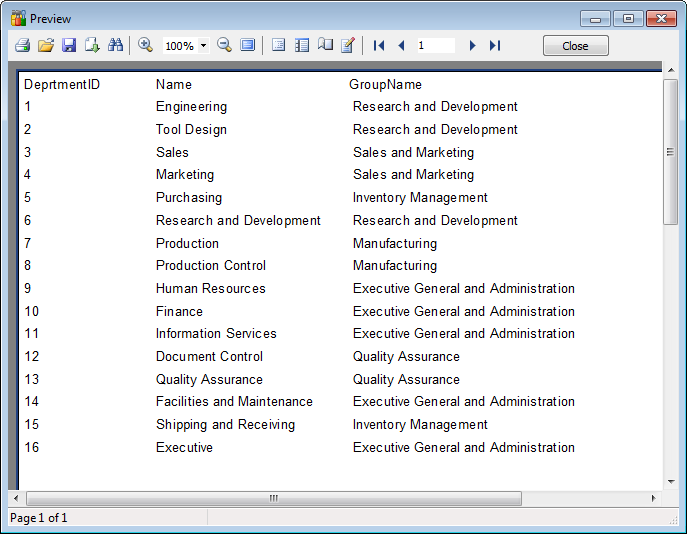
Task: Click the Zoom Out magnifier
Action: pyautogui.click(x=224, y=45)
